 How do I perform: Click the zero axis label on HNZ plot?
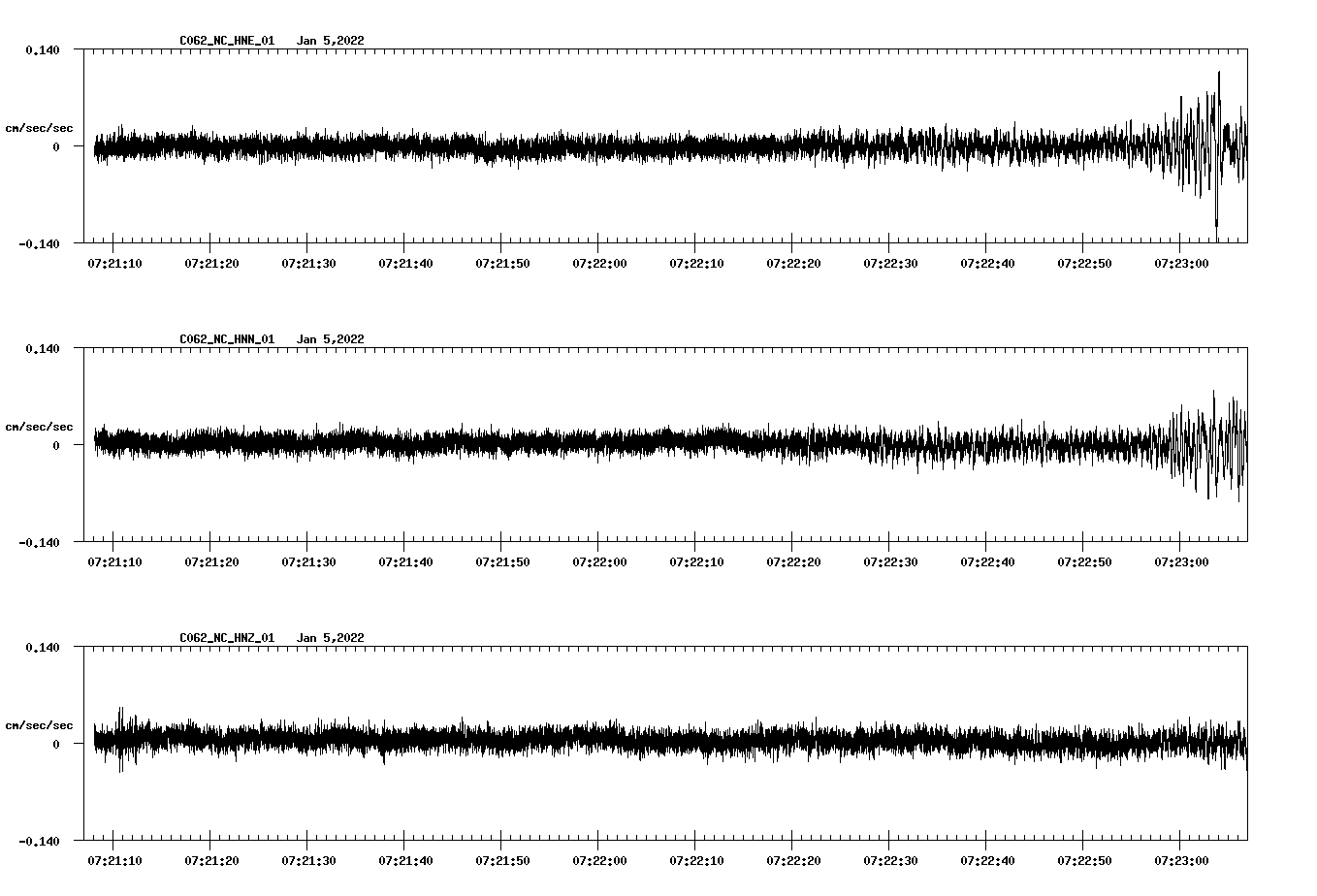point(56,744)
